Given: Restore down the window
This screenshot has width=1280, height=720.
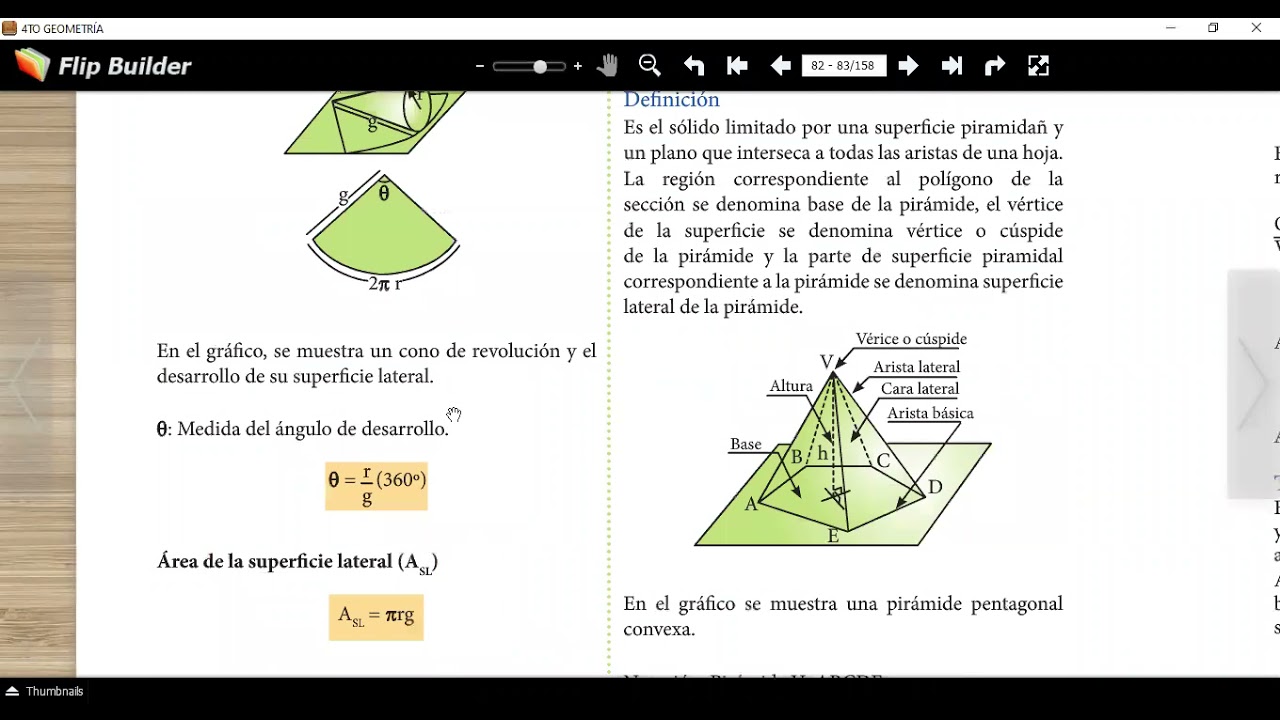Looking at the screenshot, I should pos(1213,28).
